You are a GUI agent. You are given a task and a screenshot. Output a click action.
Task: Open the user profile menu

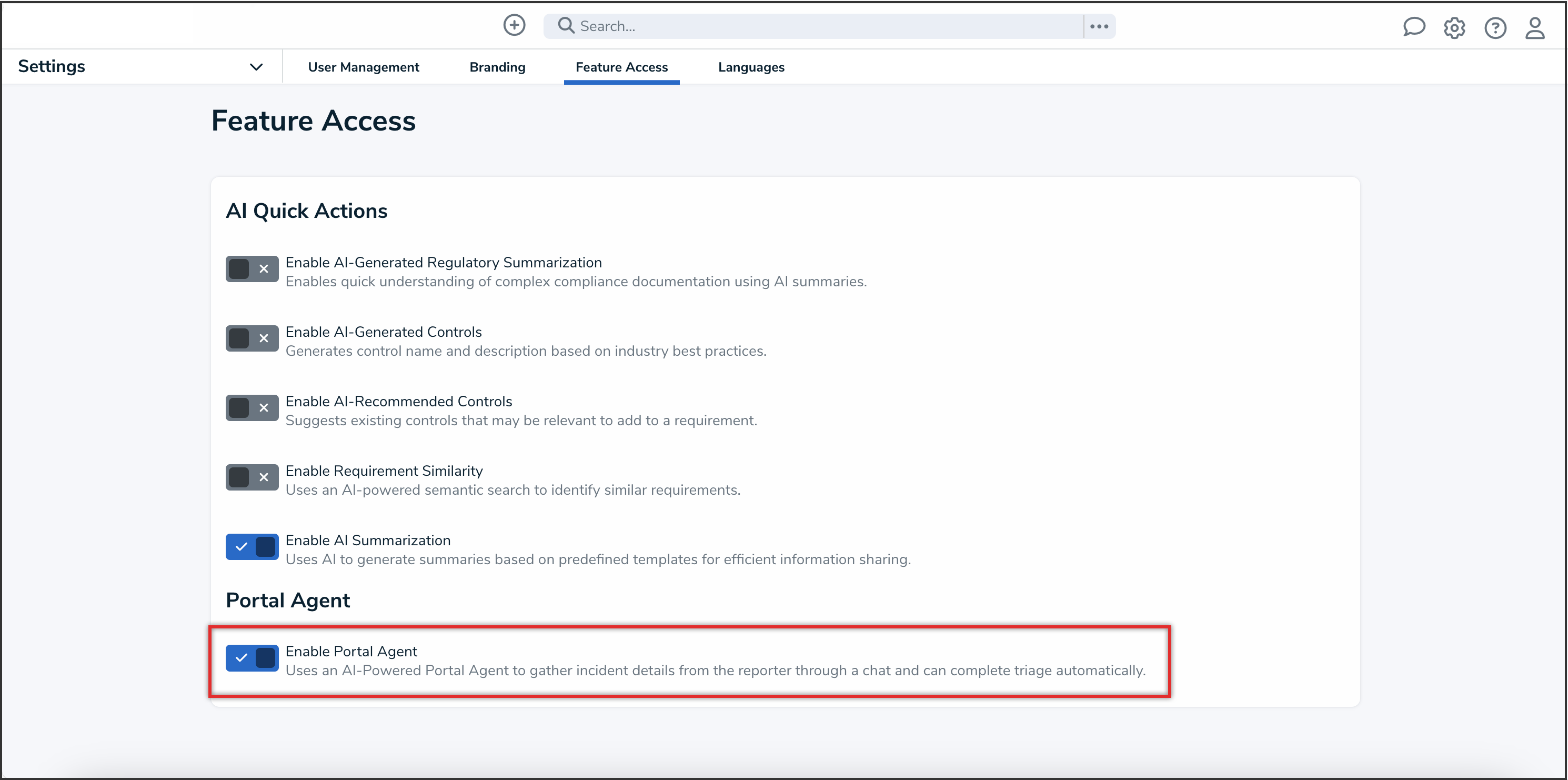click(1535, 28)
